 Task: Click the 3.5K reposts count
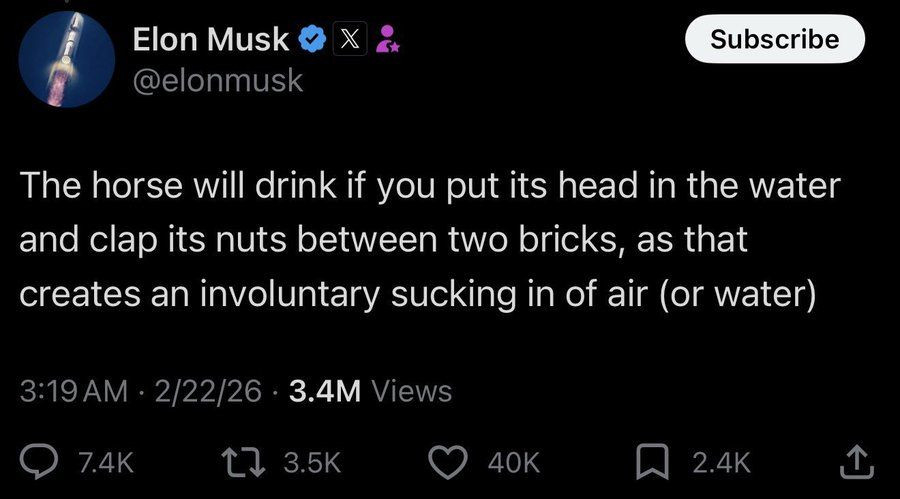[x=312, y=461]
